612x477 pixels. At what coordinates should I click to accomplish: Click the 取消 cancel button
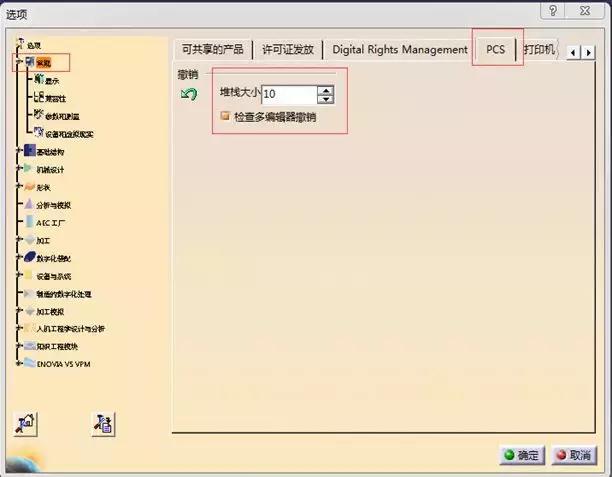[574, 455]
